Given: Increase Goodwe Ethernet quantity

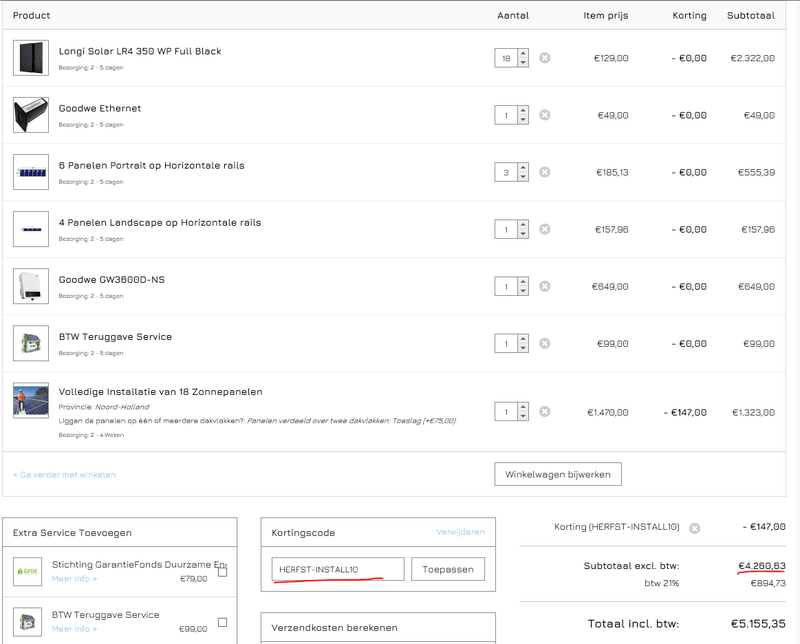Looking at the screenshot, I should pos(523,110).
